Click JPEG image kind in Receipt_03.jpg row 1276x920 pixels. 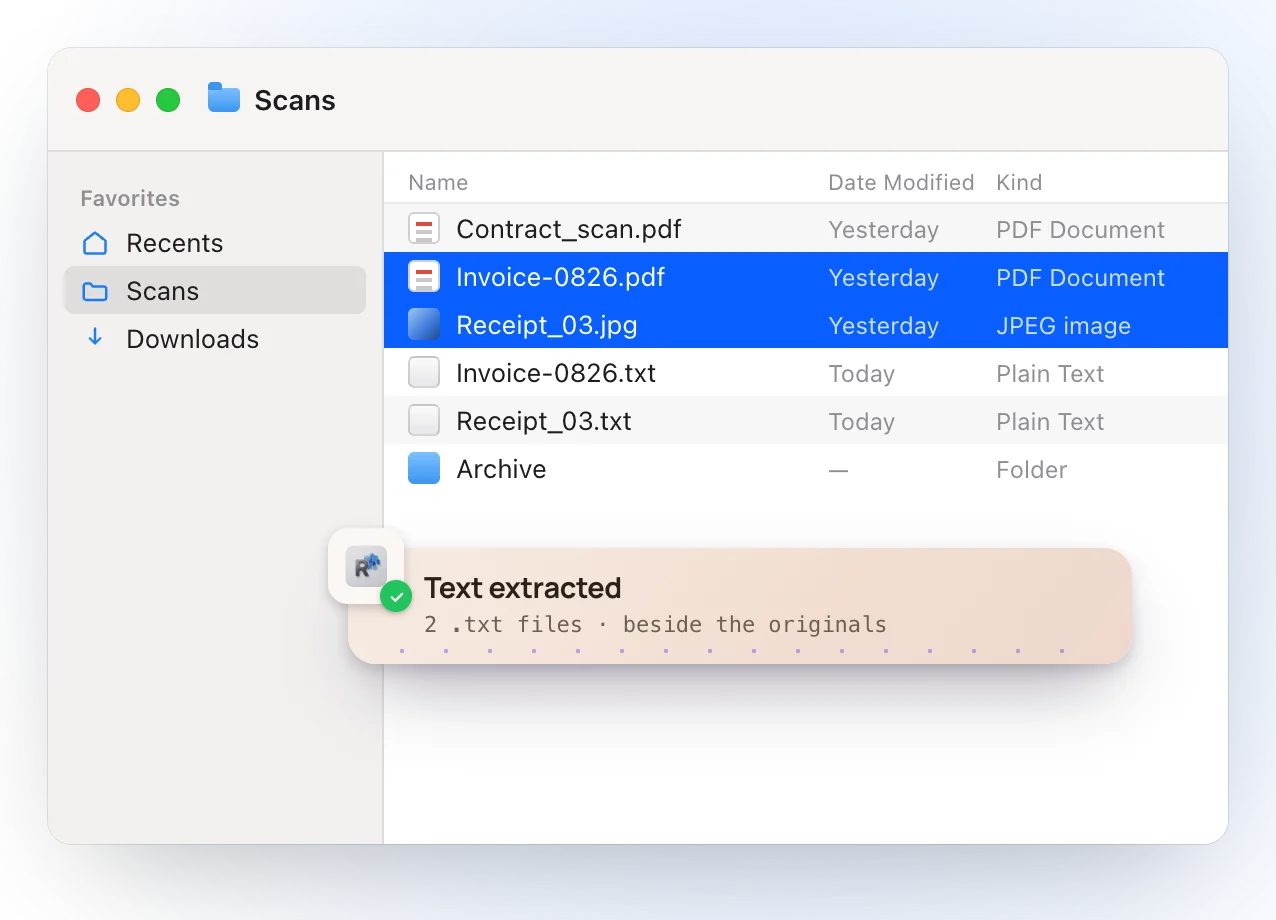coord(1063,326)
